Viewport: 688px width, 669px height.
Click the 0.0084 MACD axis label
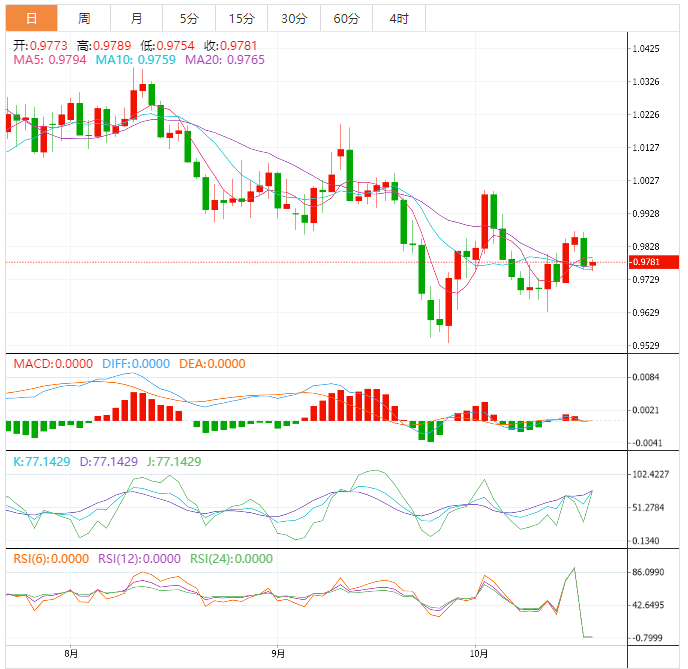645,377
